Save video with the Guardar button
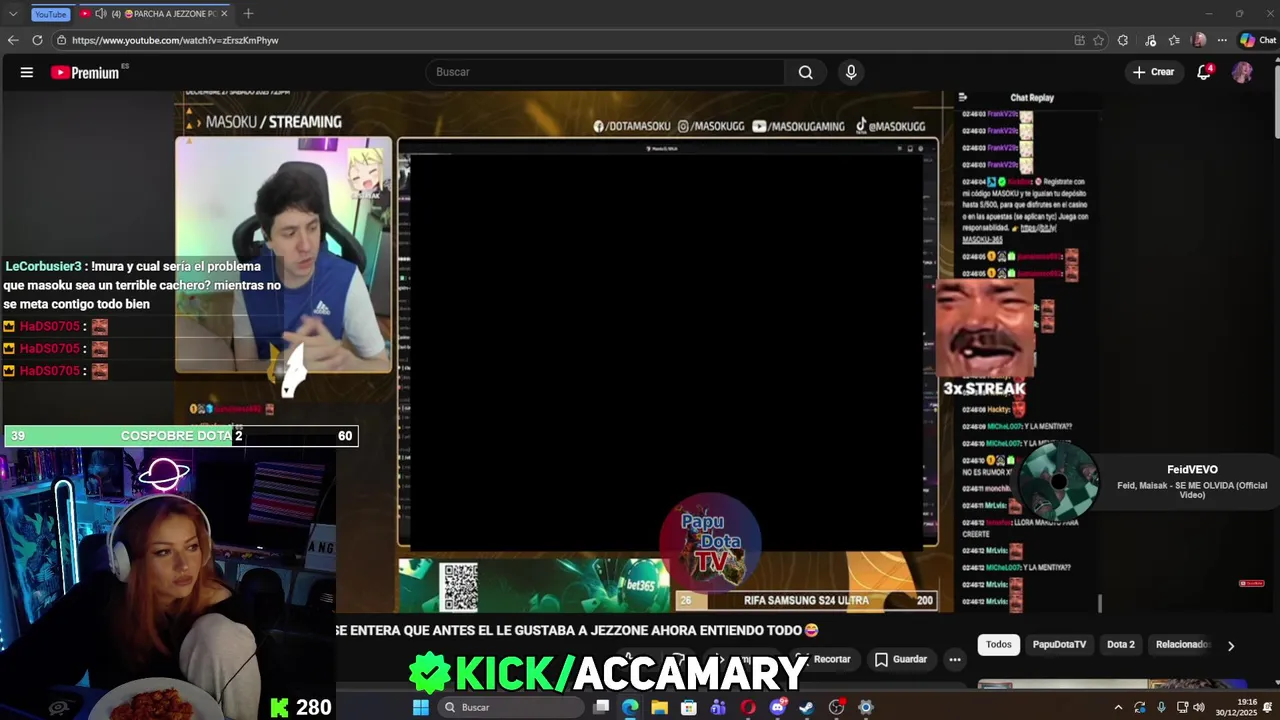 (901, 659)
